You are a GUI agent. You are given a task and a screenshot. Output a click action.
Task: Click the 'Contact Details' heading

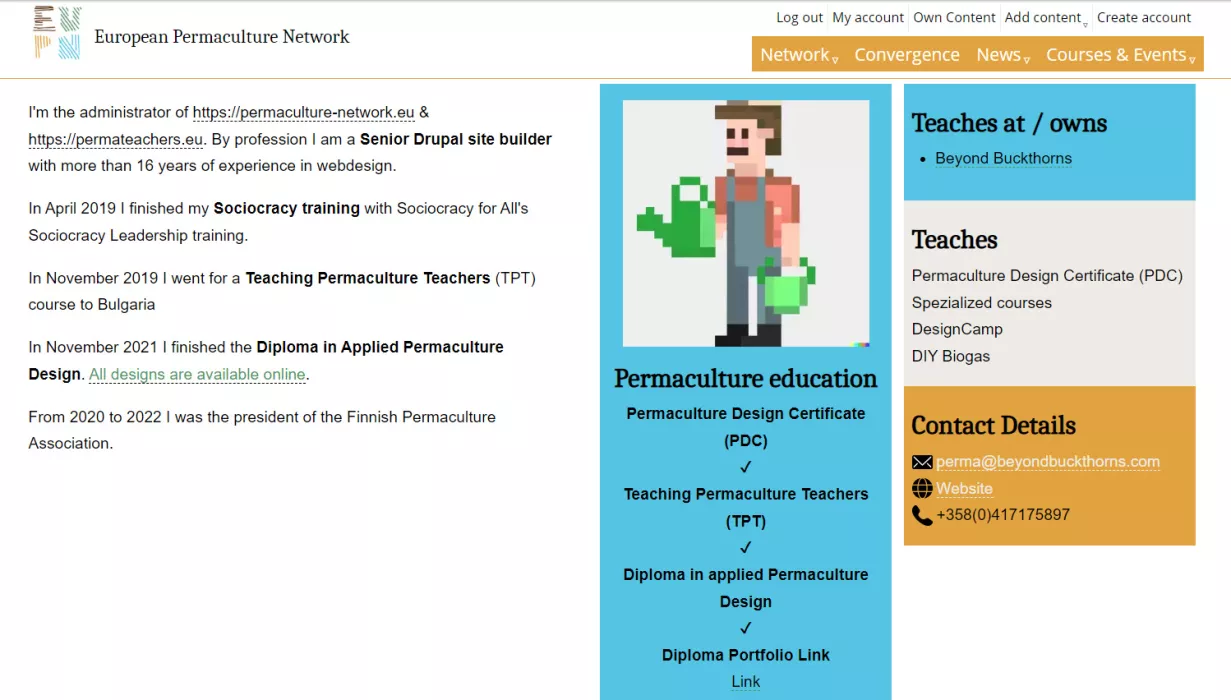coord(994,425)
